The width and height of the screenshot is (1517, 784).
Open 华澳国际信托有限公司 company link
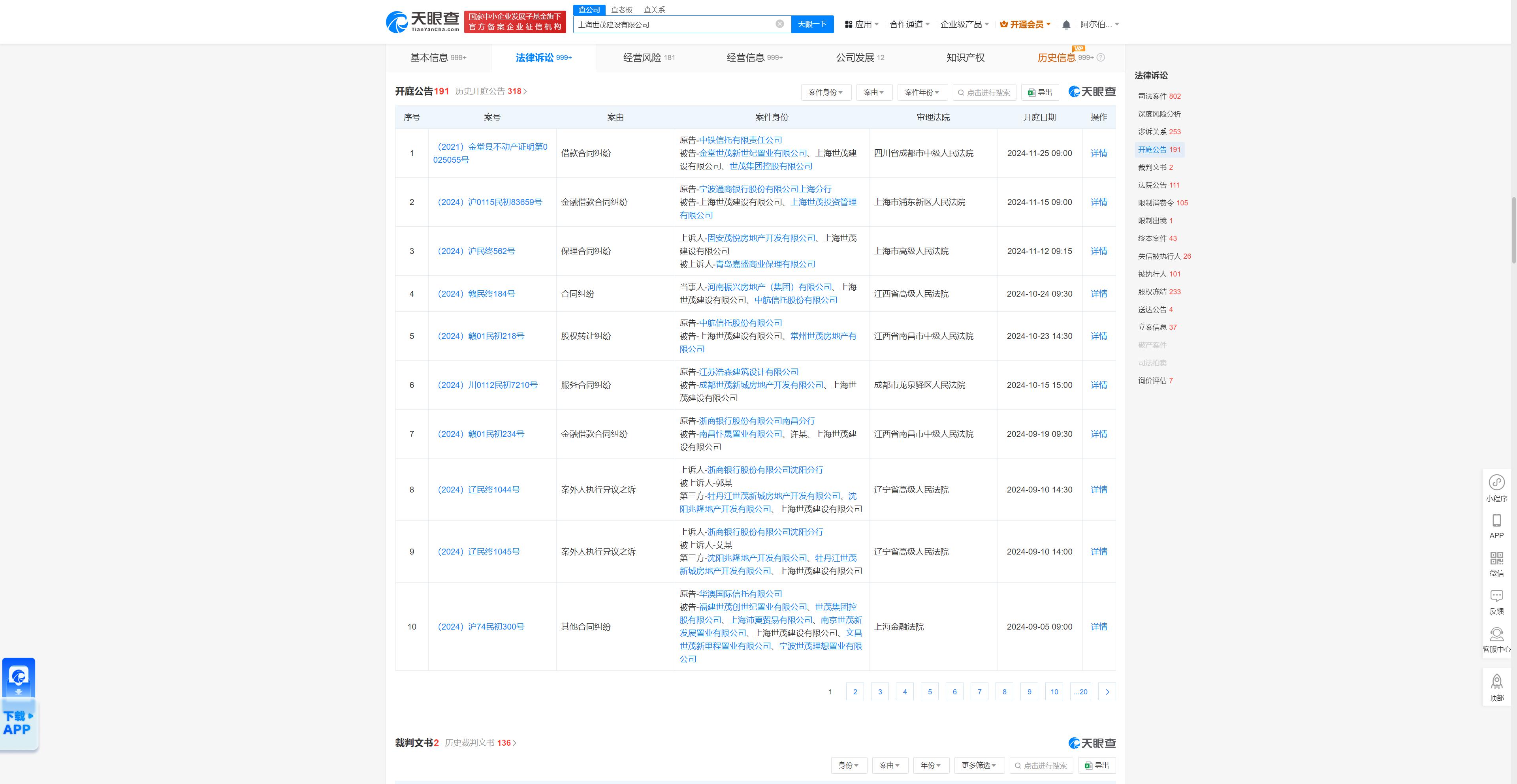click(x=740, y=594)
